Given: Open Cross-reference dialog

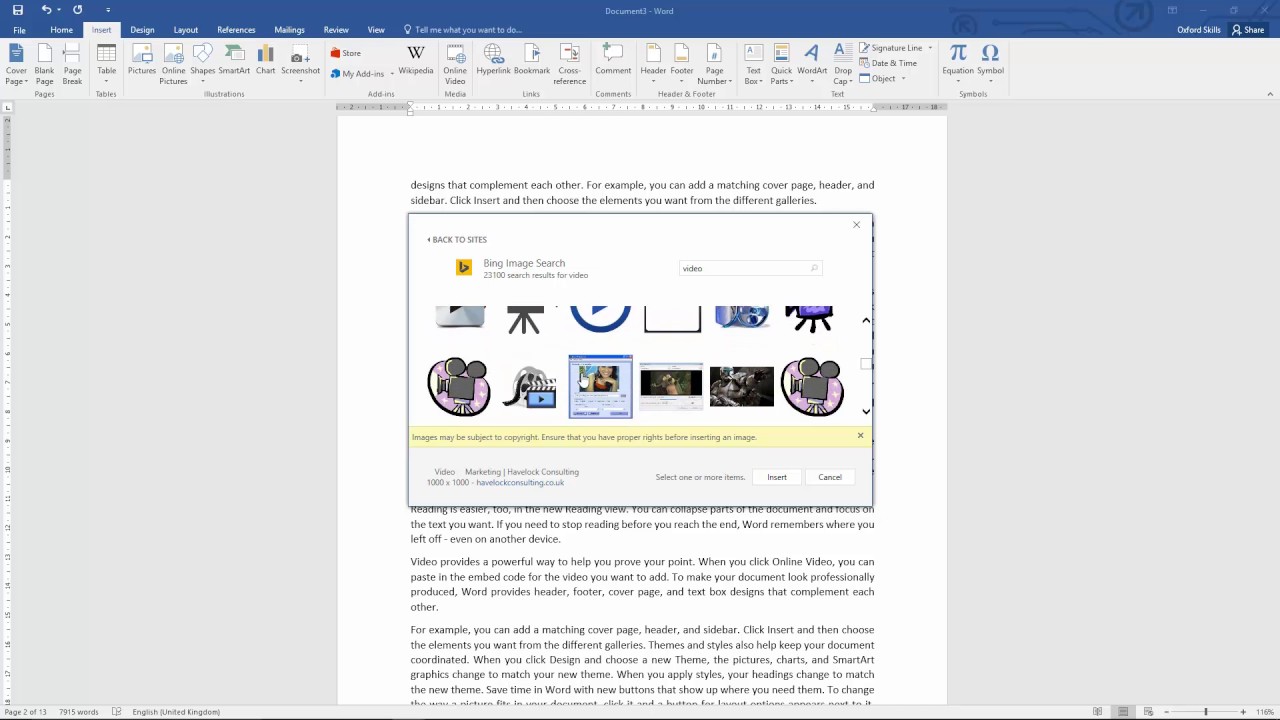Looking at the screenshot, I should 569,65.
